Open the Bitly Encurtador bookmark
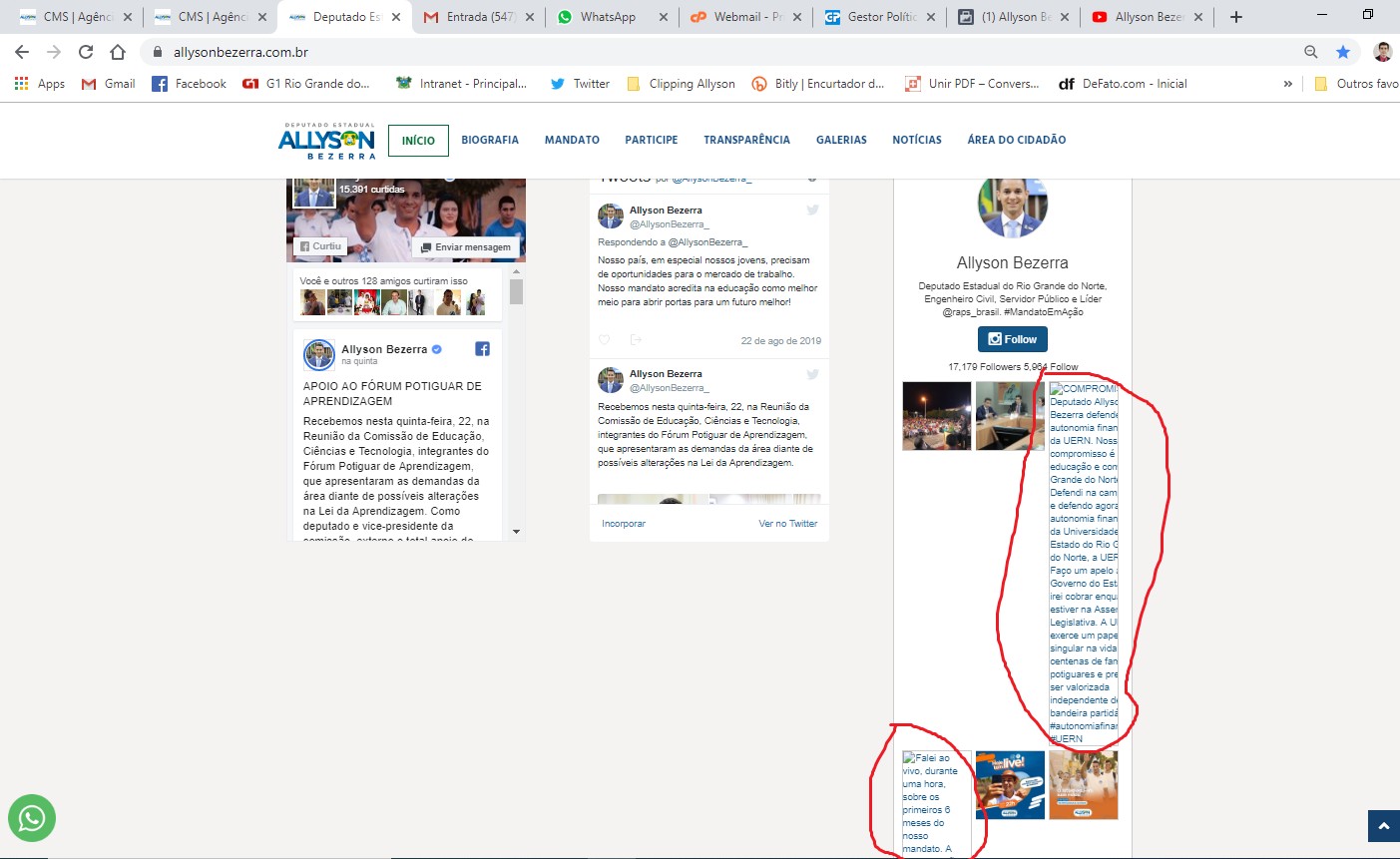The height and width of the screenshot is (859, 1400). pyautogui.click(x=818, y=84)
